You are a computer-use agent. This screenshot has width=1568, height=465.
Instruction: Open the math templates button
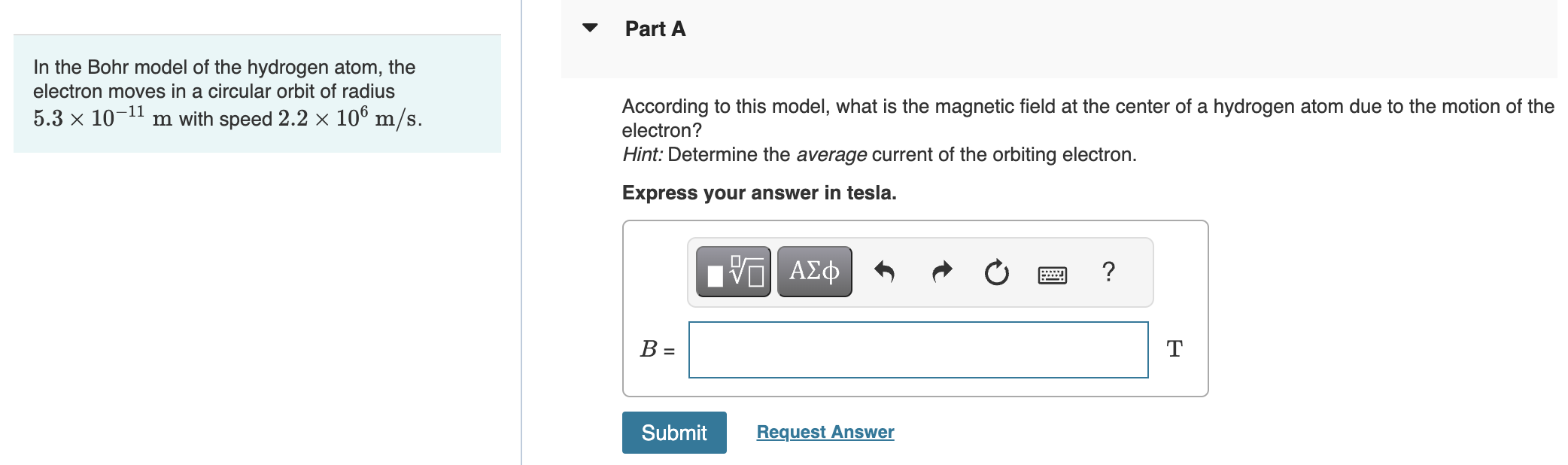tap(733, 272)
